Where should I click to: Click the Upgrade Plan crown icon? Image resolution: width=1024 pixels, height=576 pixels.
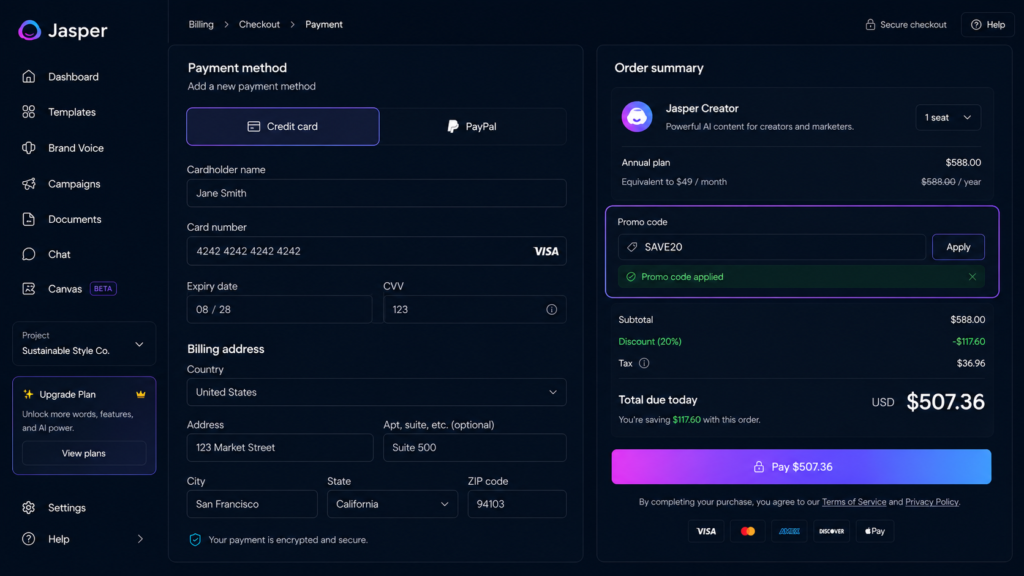pos(140,394)
